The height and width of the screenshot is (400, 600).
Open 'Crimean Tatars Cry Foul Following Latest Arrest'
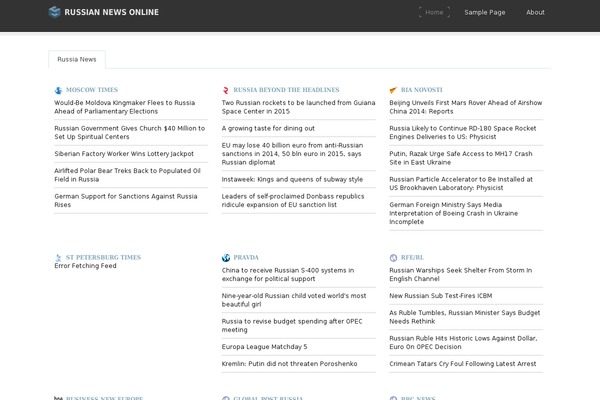tap(463, 364)
